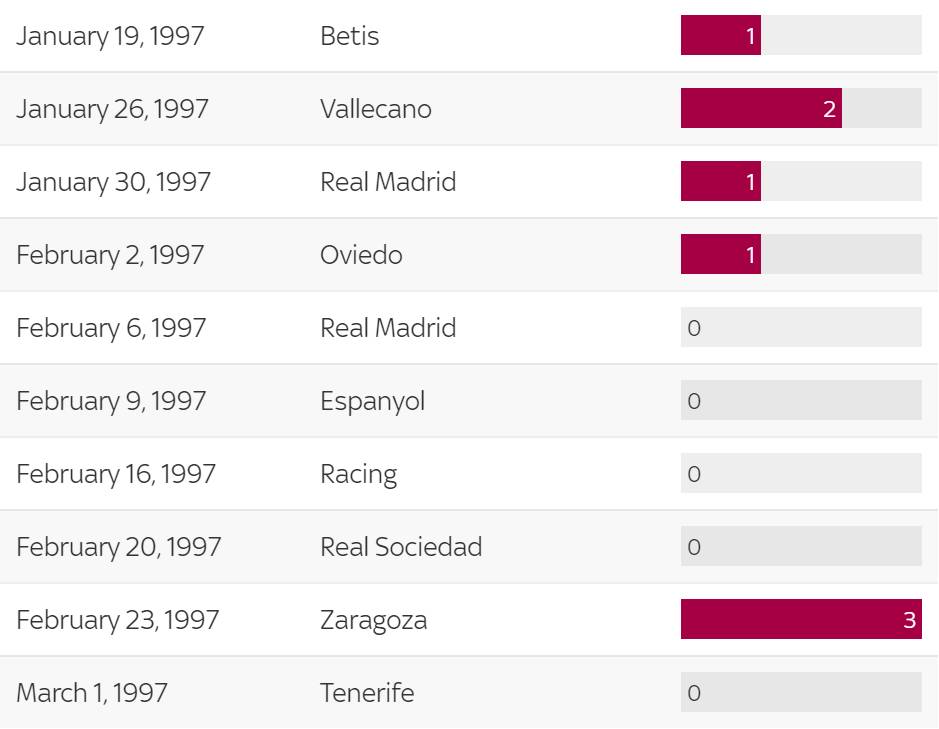This screenshot has width=939, height=729.
Task: Select the Tenerife opponent name
Action: point(366,693)
